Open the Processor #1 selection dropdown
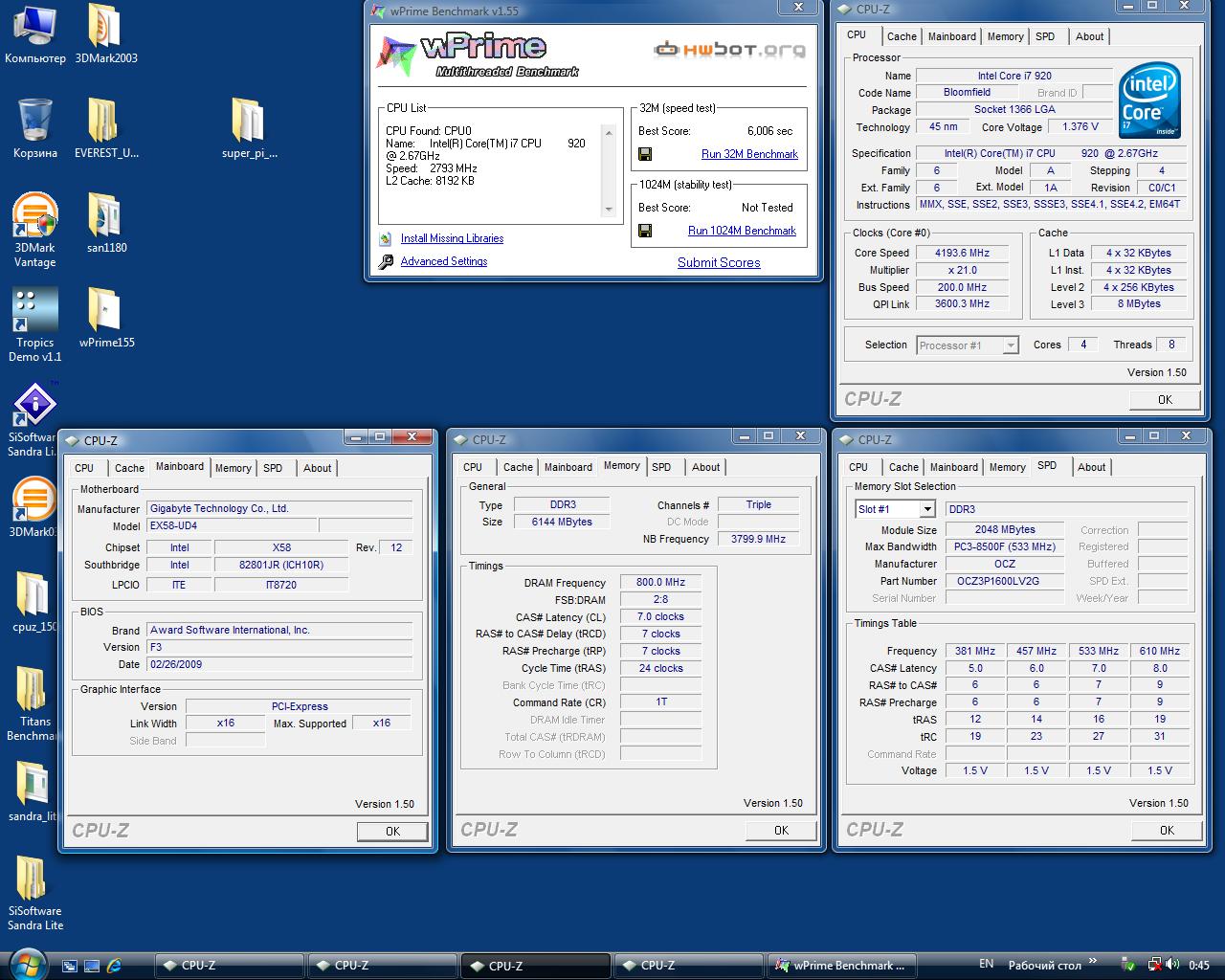The height and width of the screenshot is (980, 1225). pos(967,345)
